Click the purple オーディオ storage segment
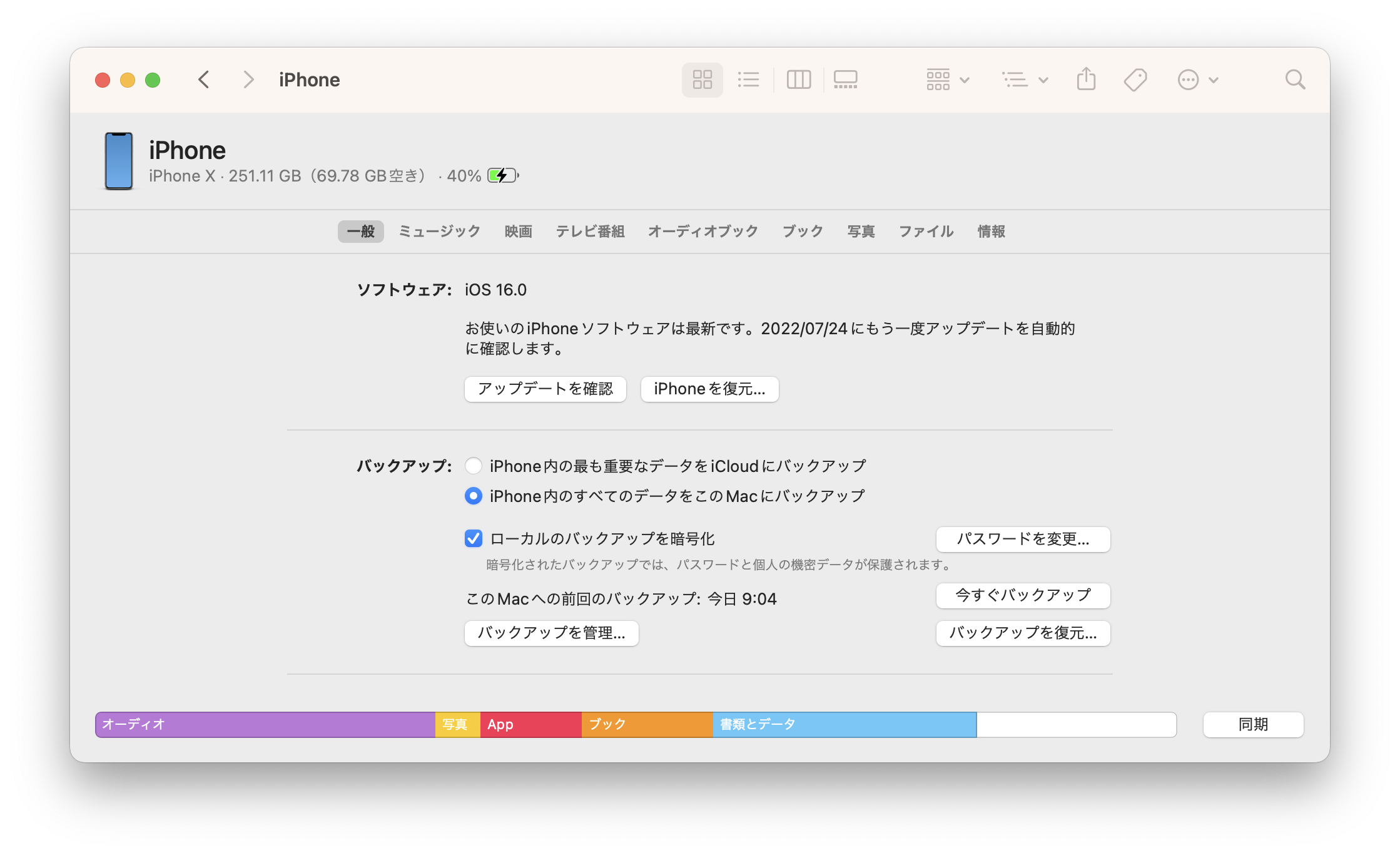The image size is (1400, 855). point(265,724)
